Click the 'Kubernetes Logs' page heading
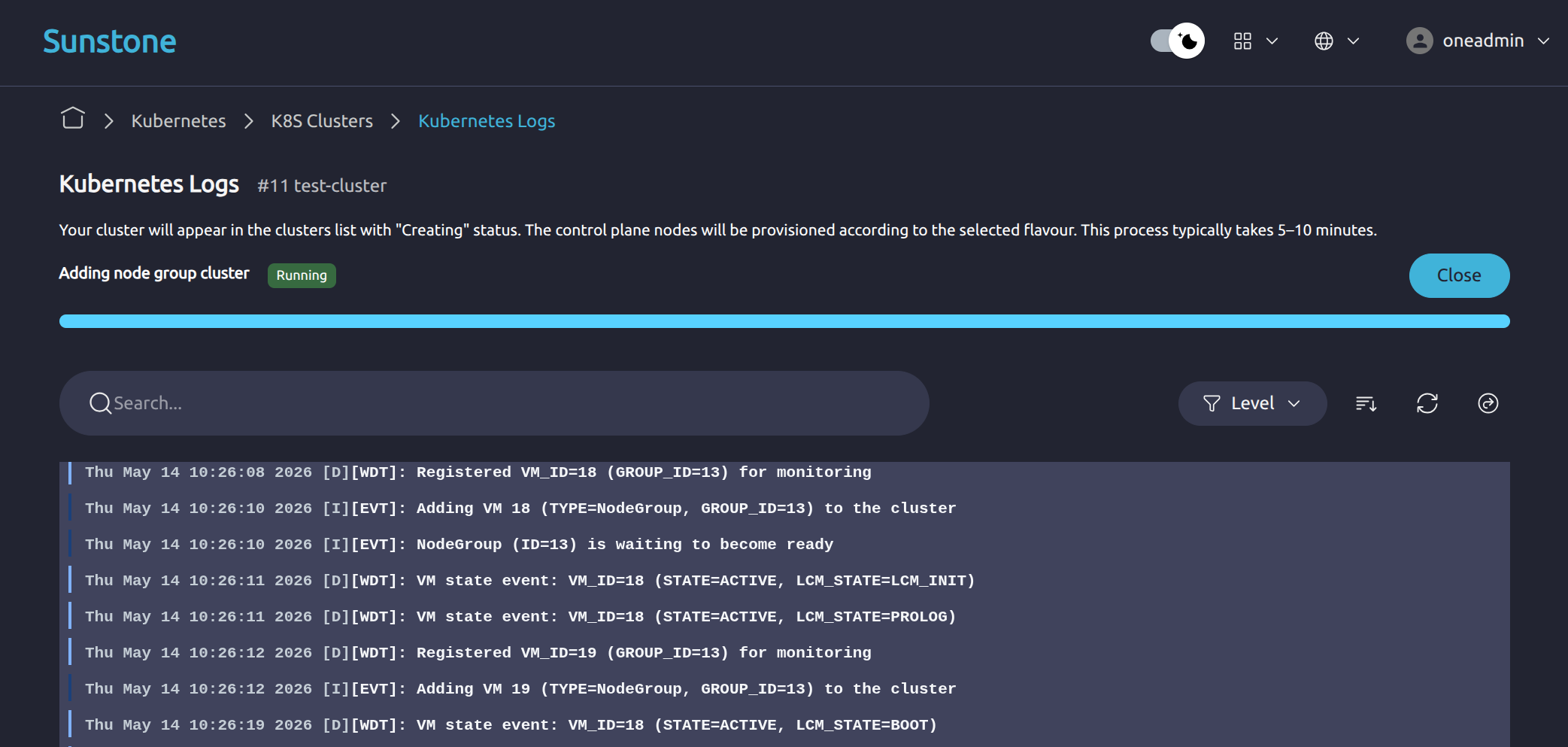 (x=149, y=184)
